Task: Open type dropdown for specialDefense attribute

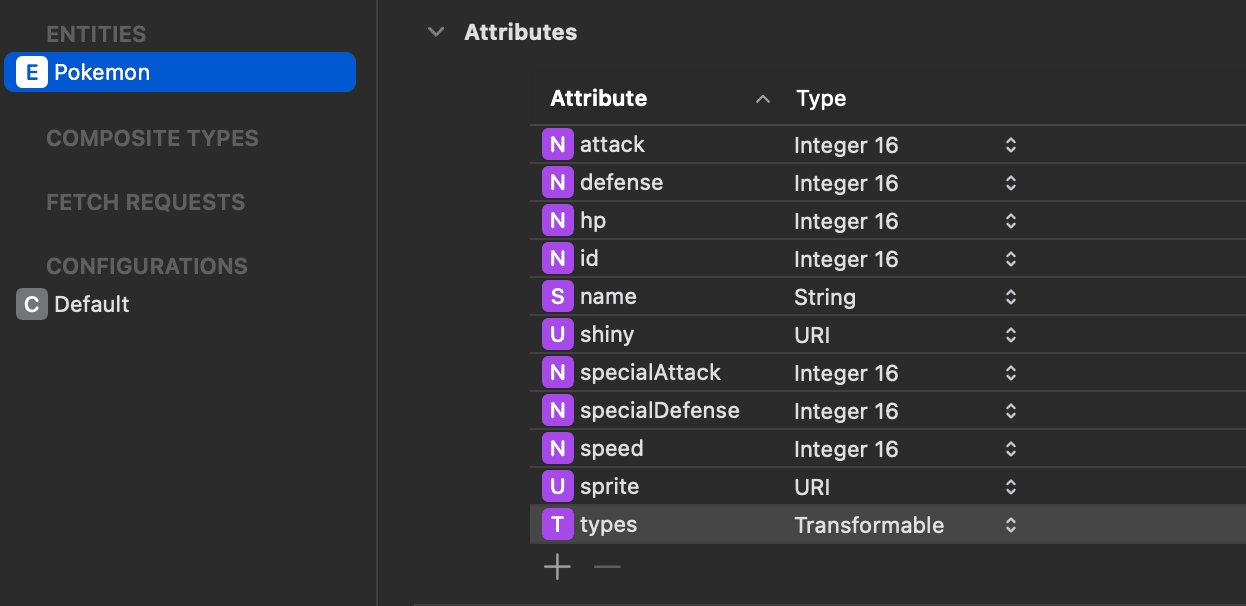Action: point(1011,411)
